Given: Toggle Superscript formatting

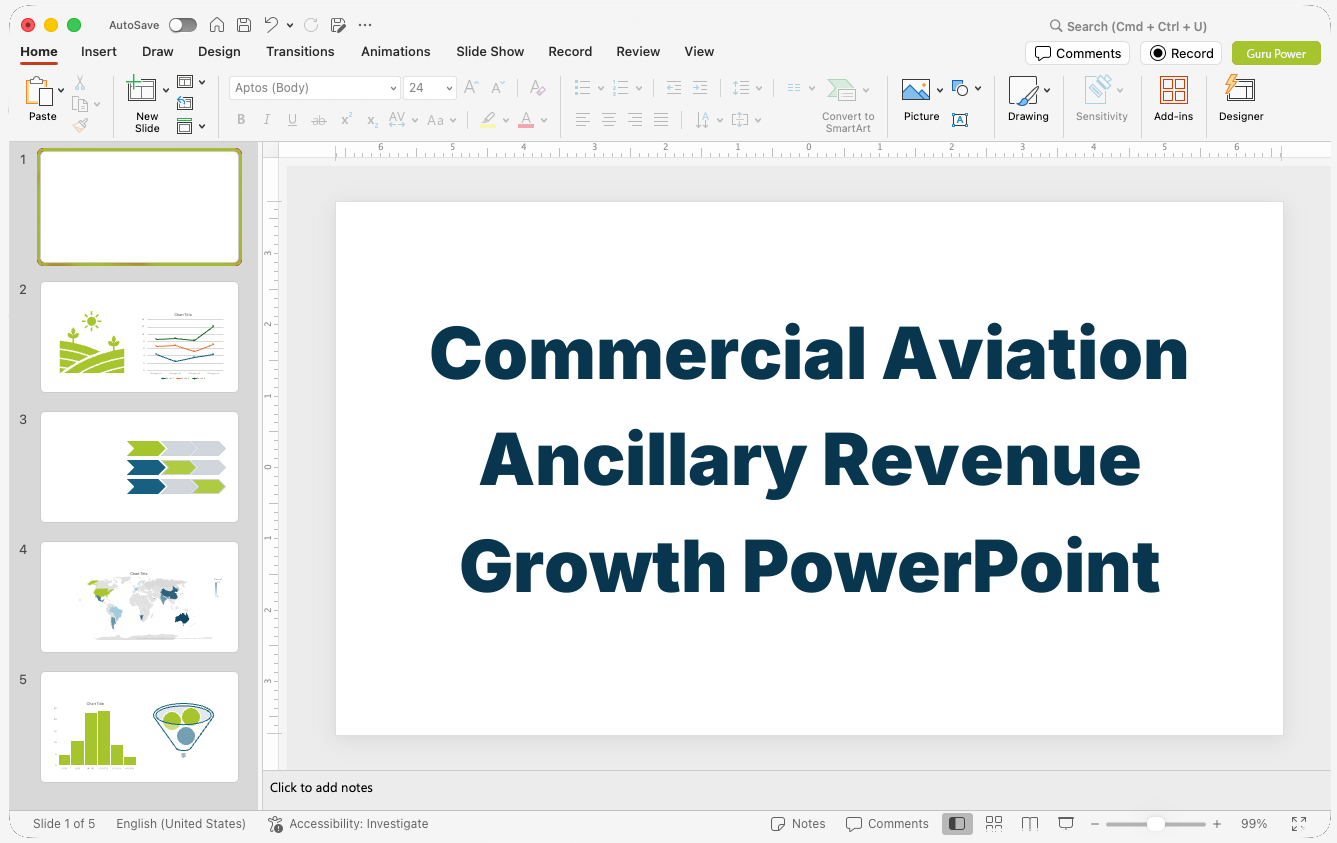Looking at the screenshot, I should coord(346,120).
